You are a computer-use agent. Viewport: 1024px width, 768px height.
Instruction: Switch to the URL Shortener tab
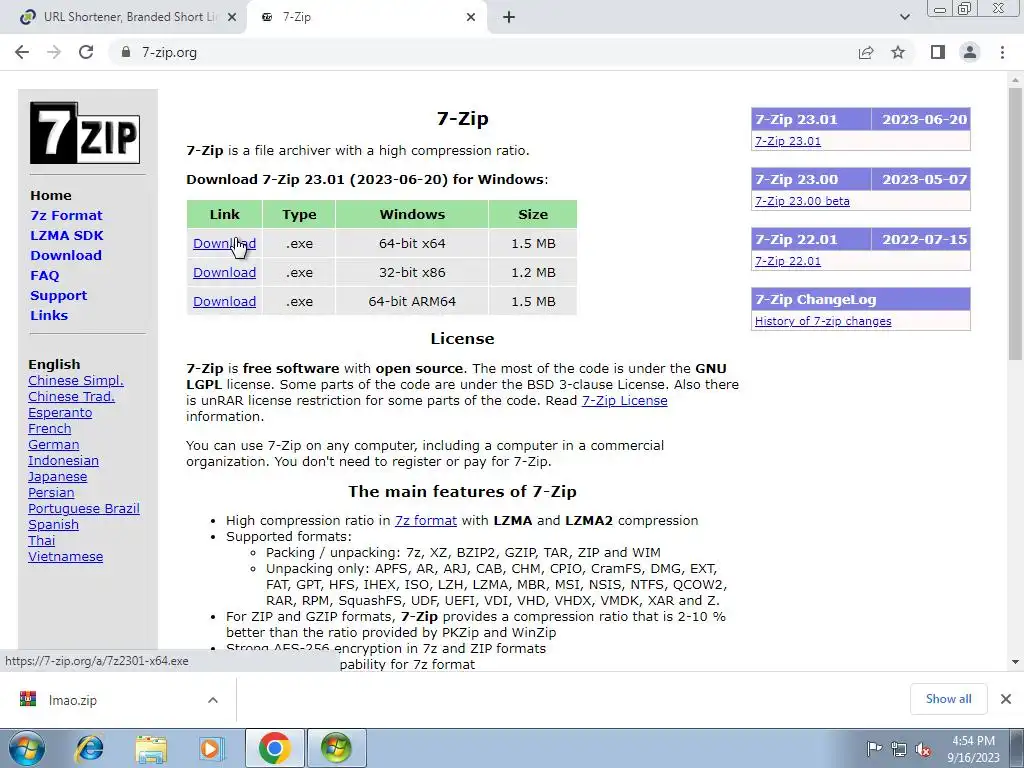pyautogui.click(x=123, y=17)
